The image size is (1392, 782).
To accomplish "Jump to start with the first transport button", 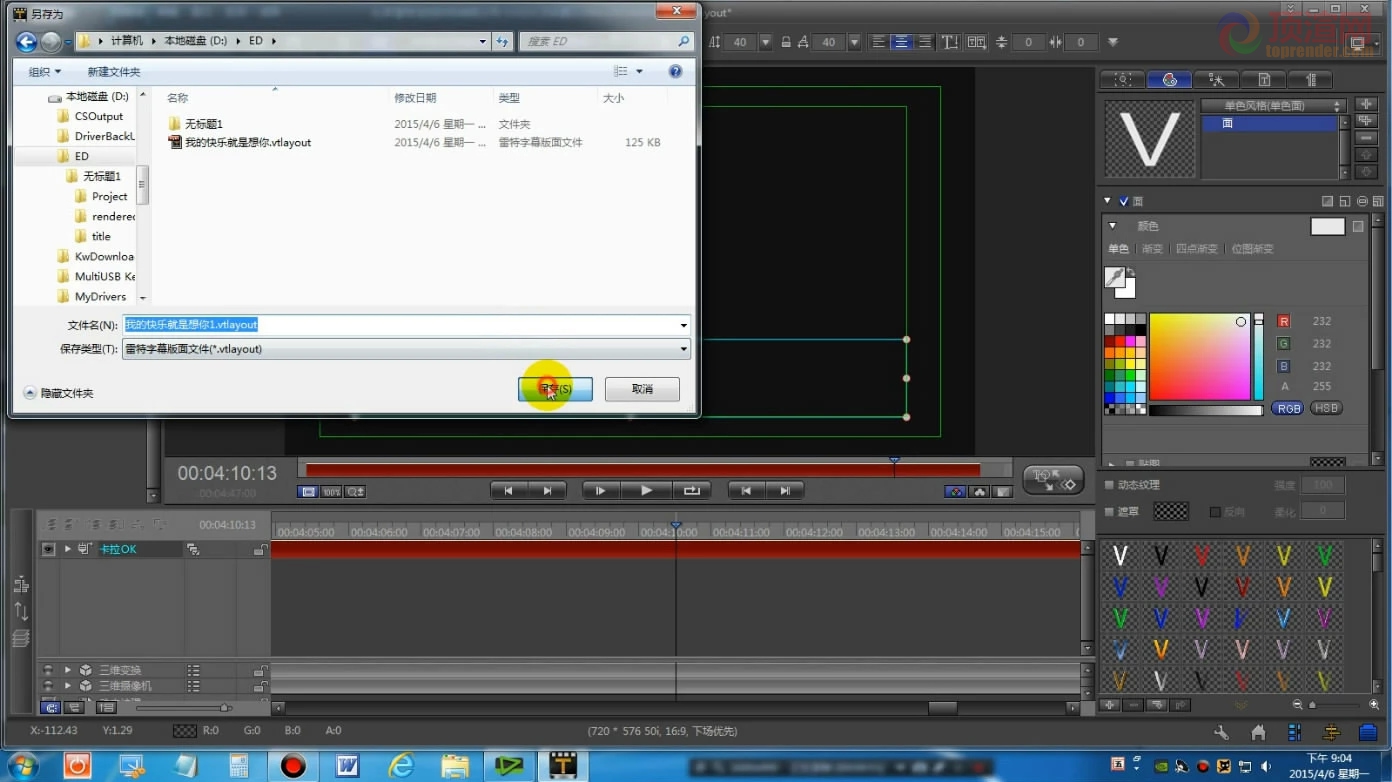I will click(x=509, y=491).
